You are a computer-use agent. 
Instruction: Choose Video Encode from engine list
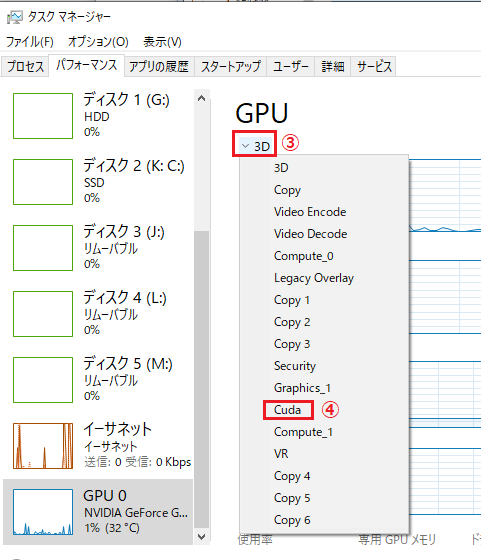(x=310, y=212)
